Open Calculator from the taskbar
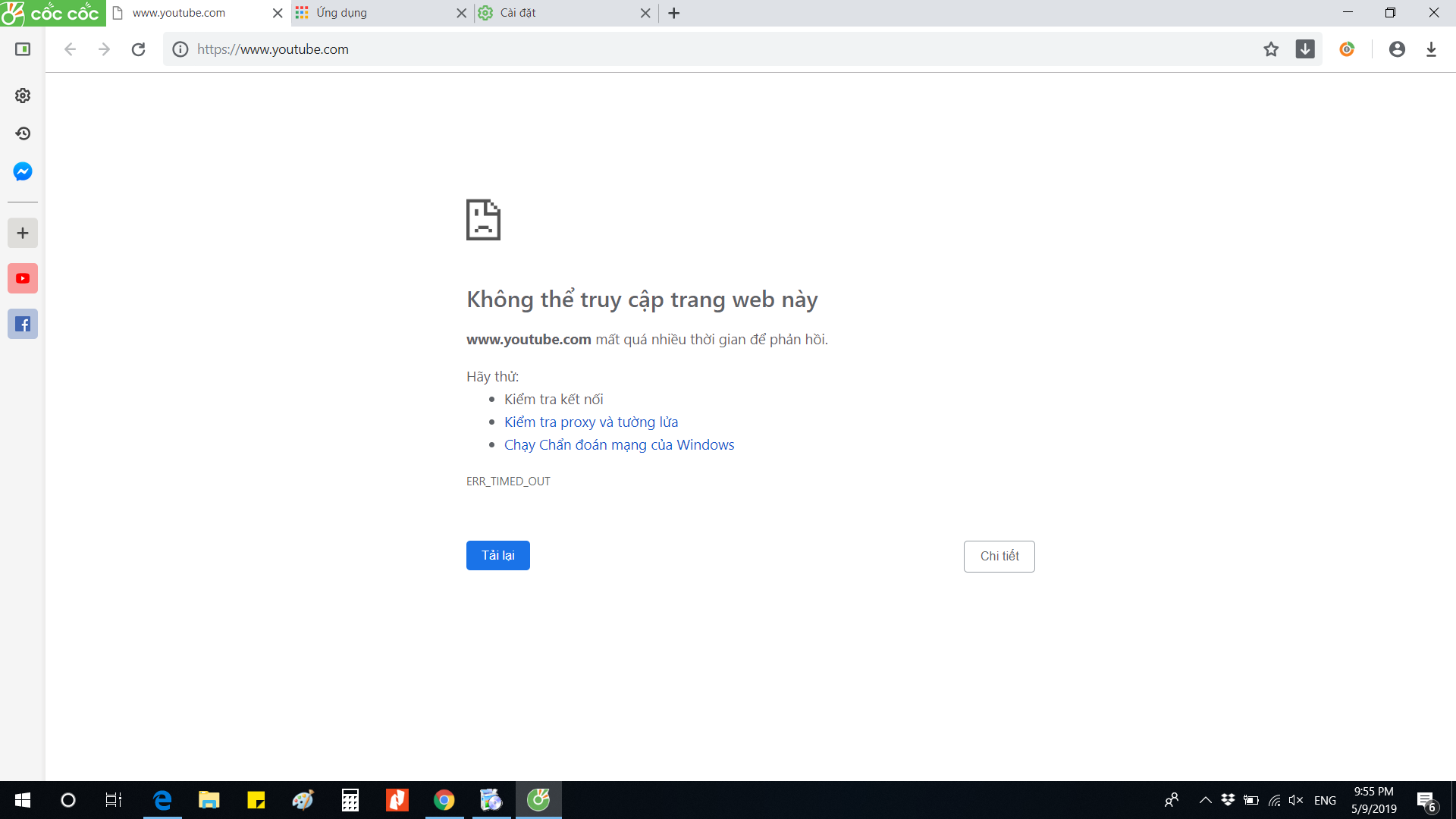Viewport: 1456px width, 819px height. pos(350,800)
